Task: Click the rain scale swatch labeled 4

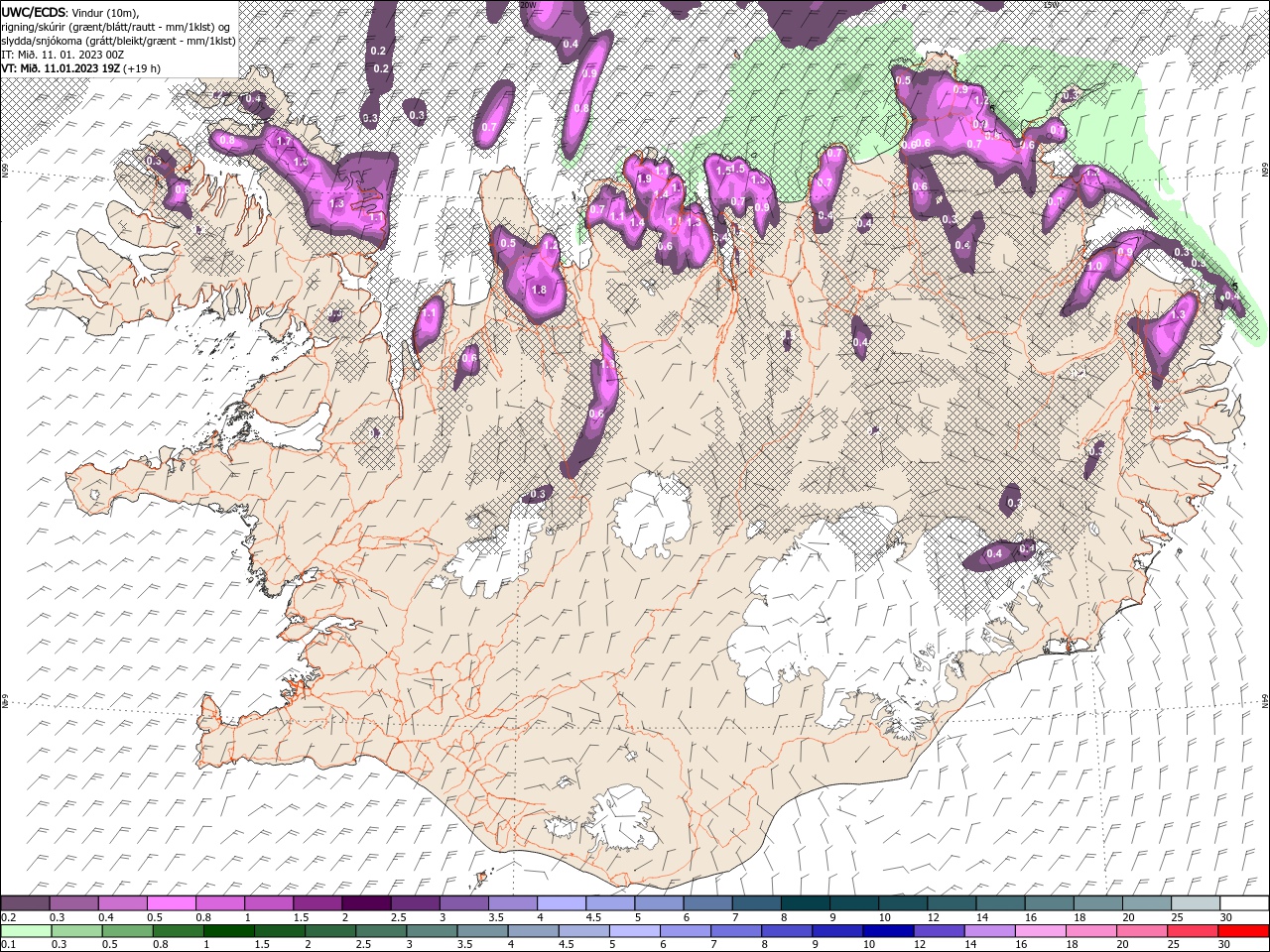Action: (534, 931)
